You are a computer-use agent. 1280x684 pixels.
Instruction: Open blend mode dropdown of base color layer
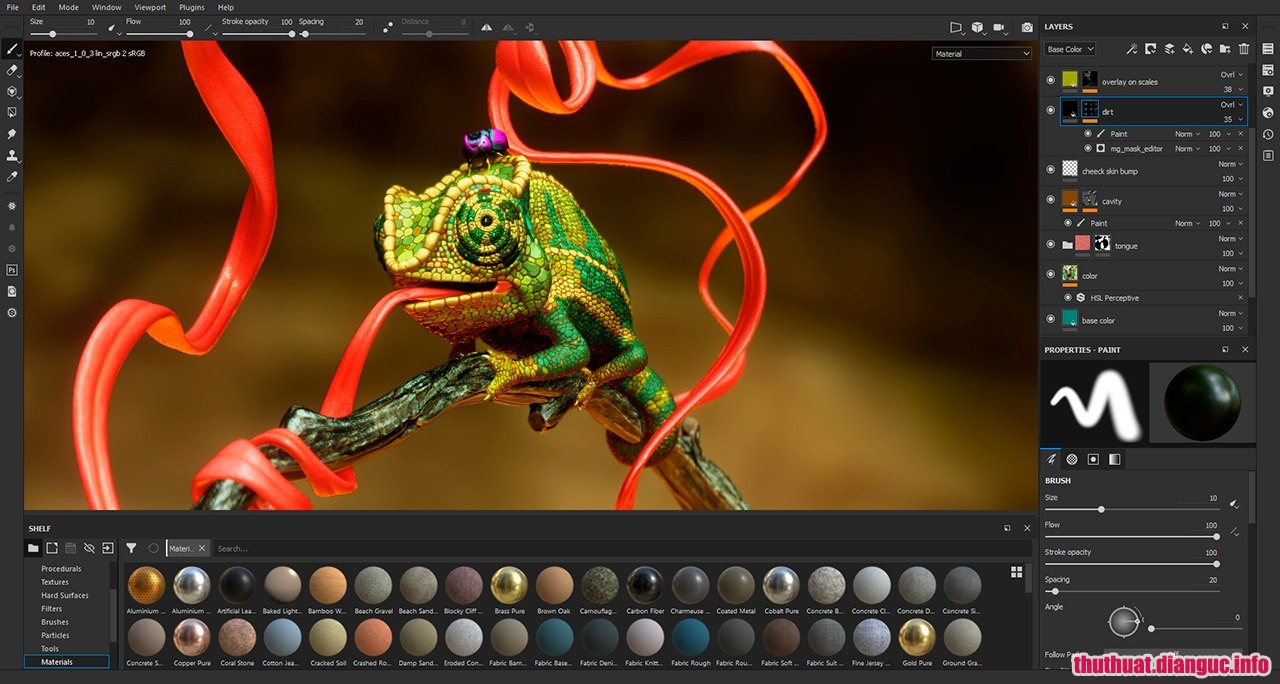tap(1232, 313)
